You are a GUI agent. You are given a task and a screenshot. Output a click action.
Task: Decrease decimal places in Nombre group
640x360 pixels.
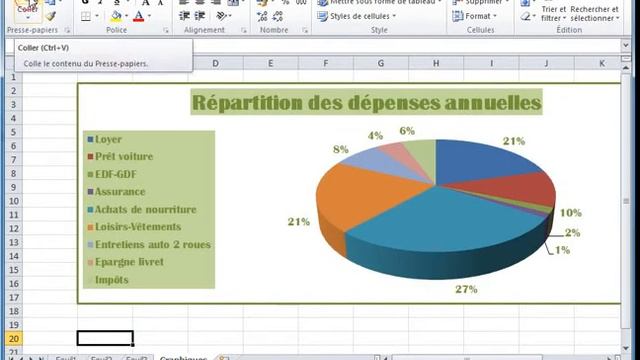point(278,16)
